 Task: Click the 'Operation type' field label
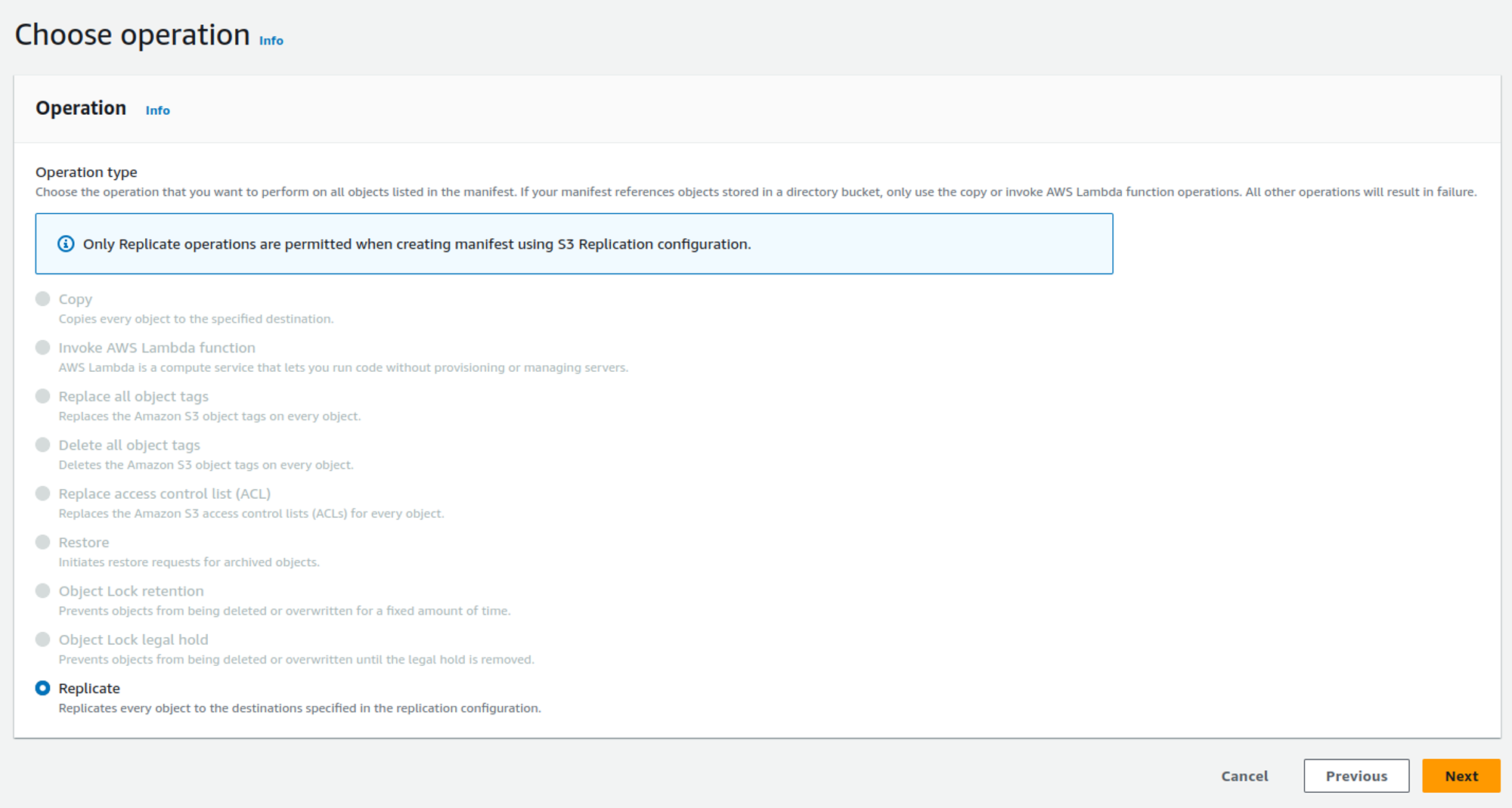tap(86, 172)
